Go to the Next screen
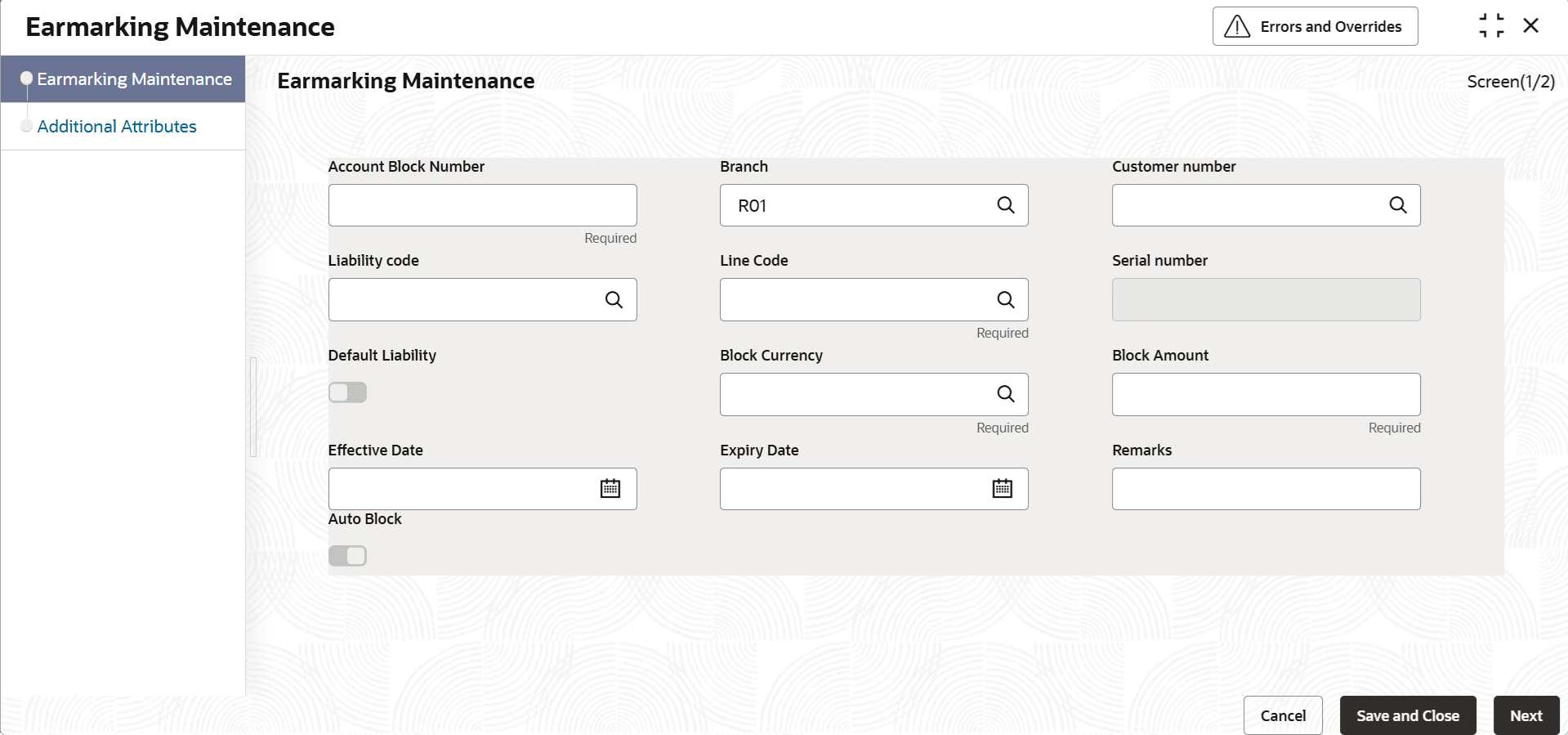This screenshot has width=1568, height=735. click(x=1526, y=715)
